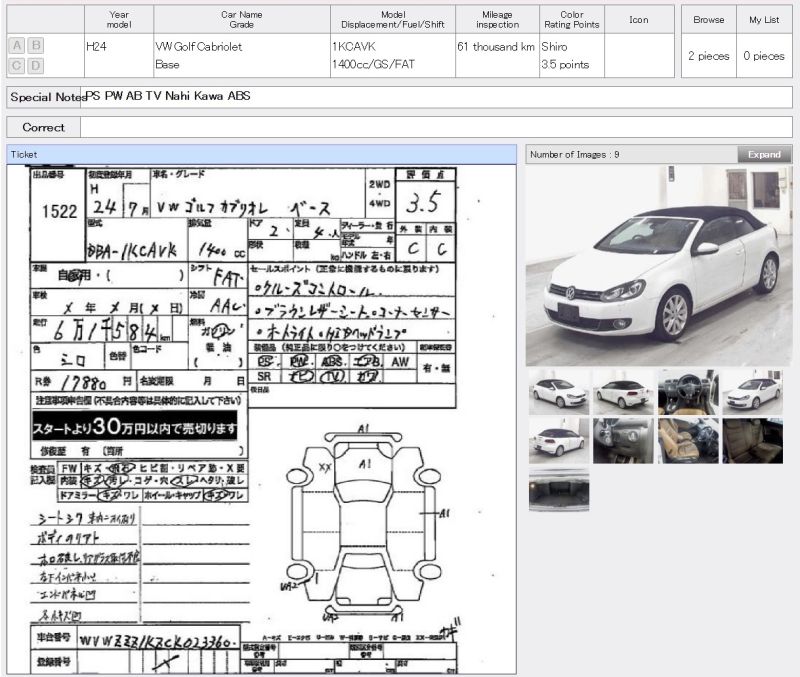Image resolution: width=800 pixels, height=677 pixels.
Task: Click the '61 thousand km' mileage
Action: coord(495,46)
